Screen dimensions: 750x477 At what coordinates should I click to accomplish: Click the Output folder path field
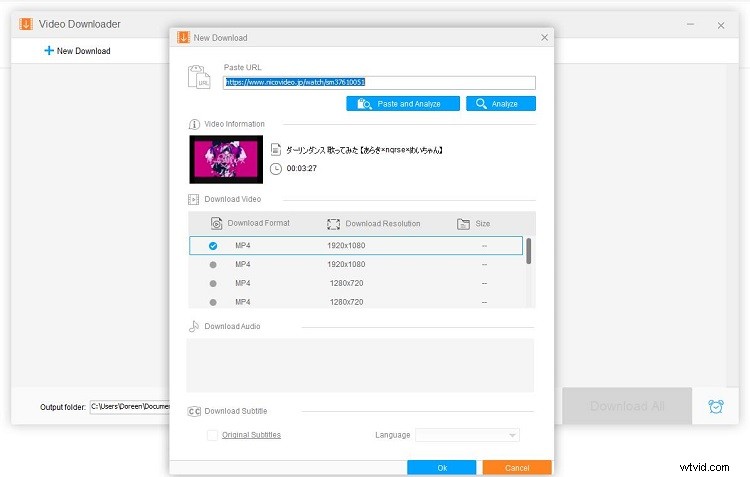(130, 407)
